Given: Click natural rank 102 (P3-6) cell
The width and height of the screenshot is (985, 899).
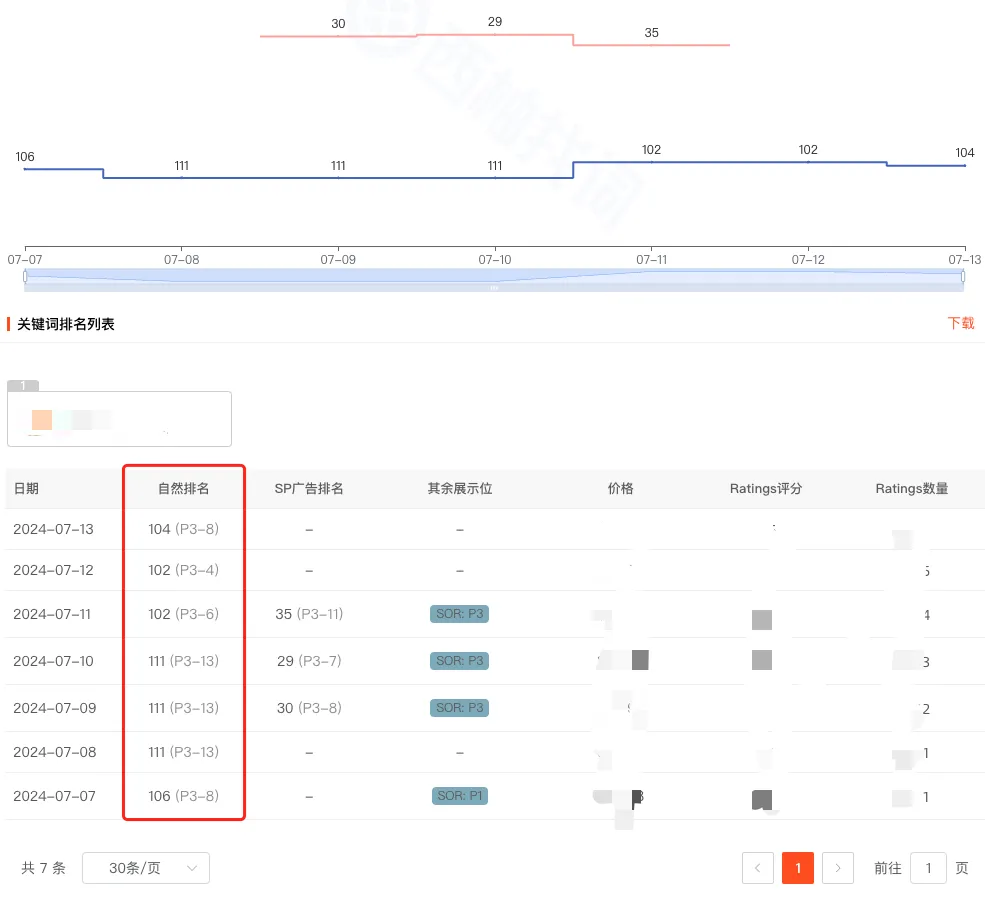Looking at the screenshot, I should (183, 614).
